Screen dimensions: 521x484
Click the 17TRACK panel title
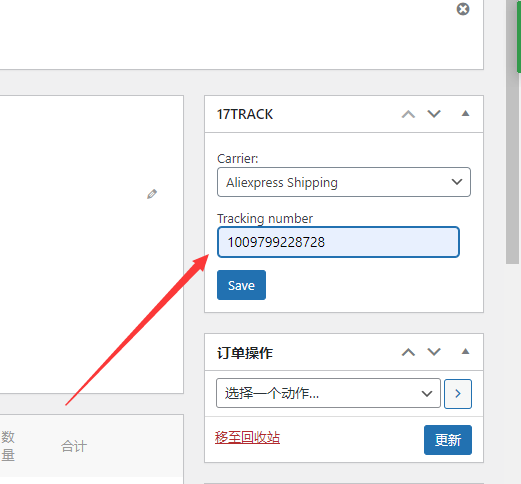point(245,114)
